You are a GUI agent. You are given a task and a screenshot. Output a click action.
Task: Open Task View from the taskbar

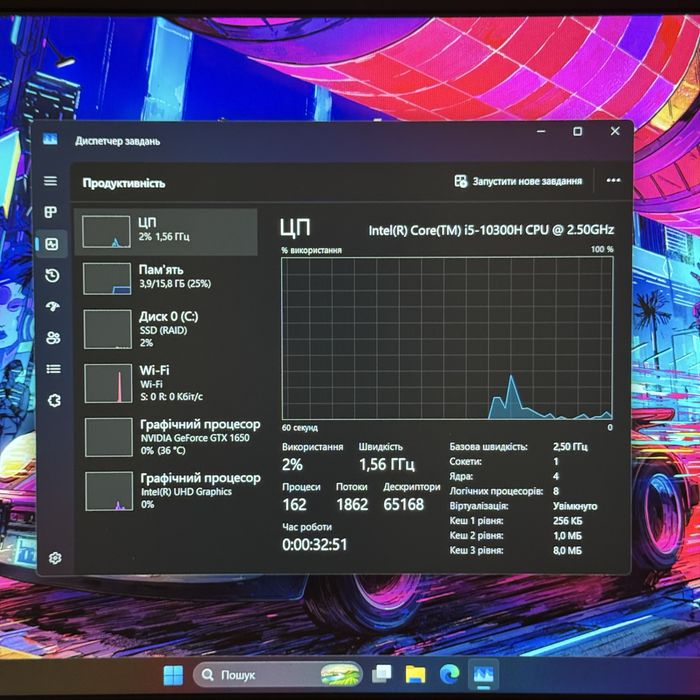382,674
